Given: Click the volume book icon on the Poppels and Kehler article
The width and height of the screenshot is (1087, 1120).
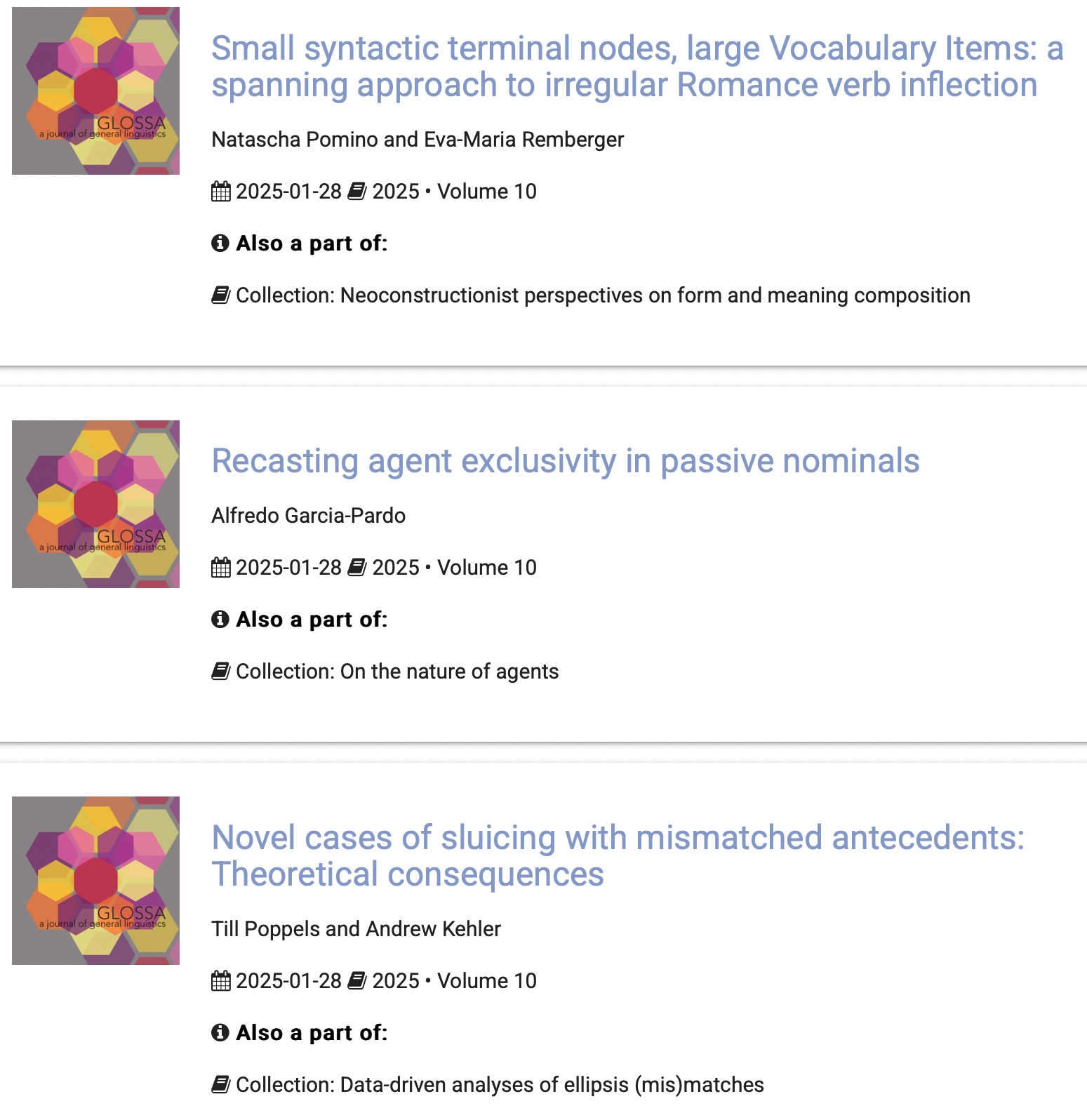Looking at the screenshot, I should (x=357, y=981).
